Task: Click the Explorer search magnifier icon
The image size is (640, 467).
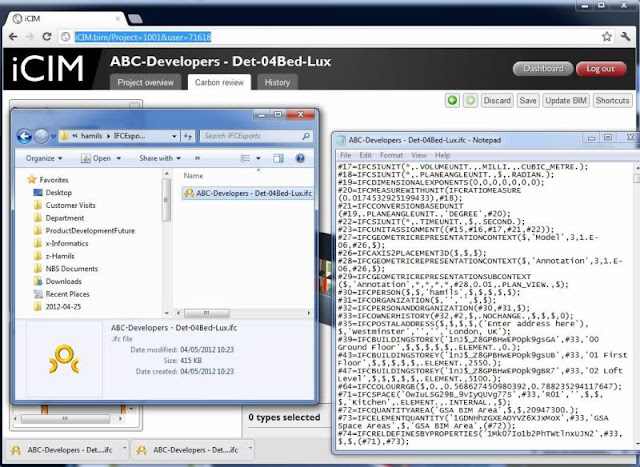Action: click(x=306, y=136)
